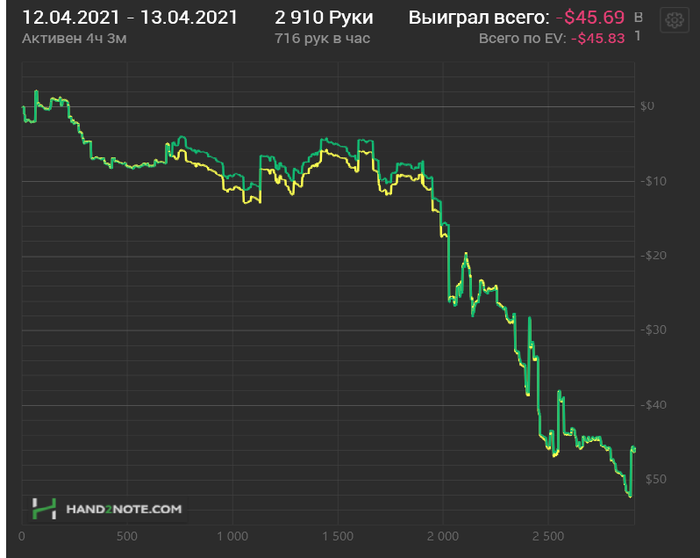Screen dimensions: 700x558
Task: Click the -$30 y-axis label
Action: coord(654,330)
